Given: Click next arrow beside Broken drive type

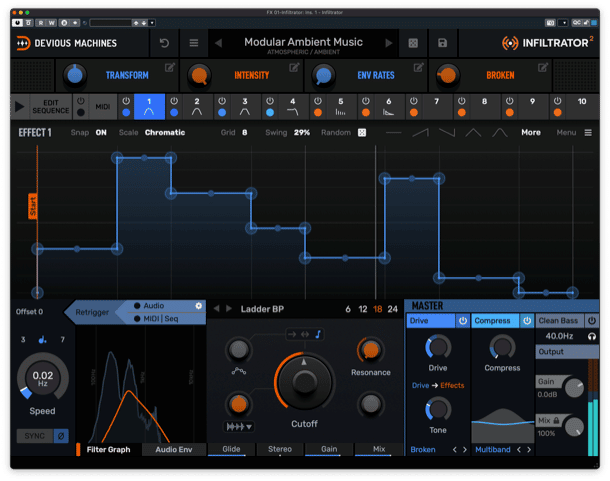Looking at the screenshot, I should (x=465, y=449).
